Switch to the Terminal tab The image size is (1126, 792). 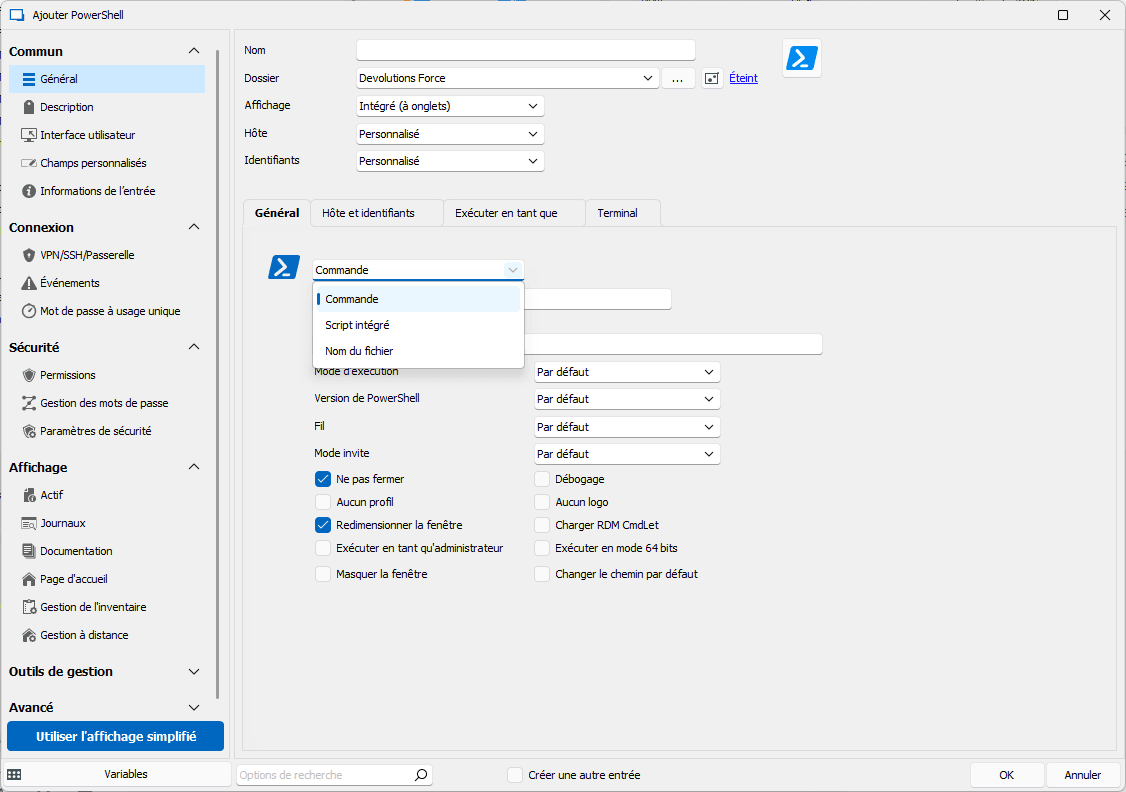tap(617, 213)
